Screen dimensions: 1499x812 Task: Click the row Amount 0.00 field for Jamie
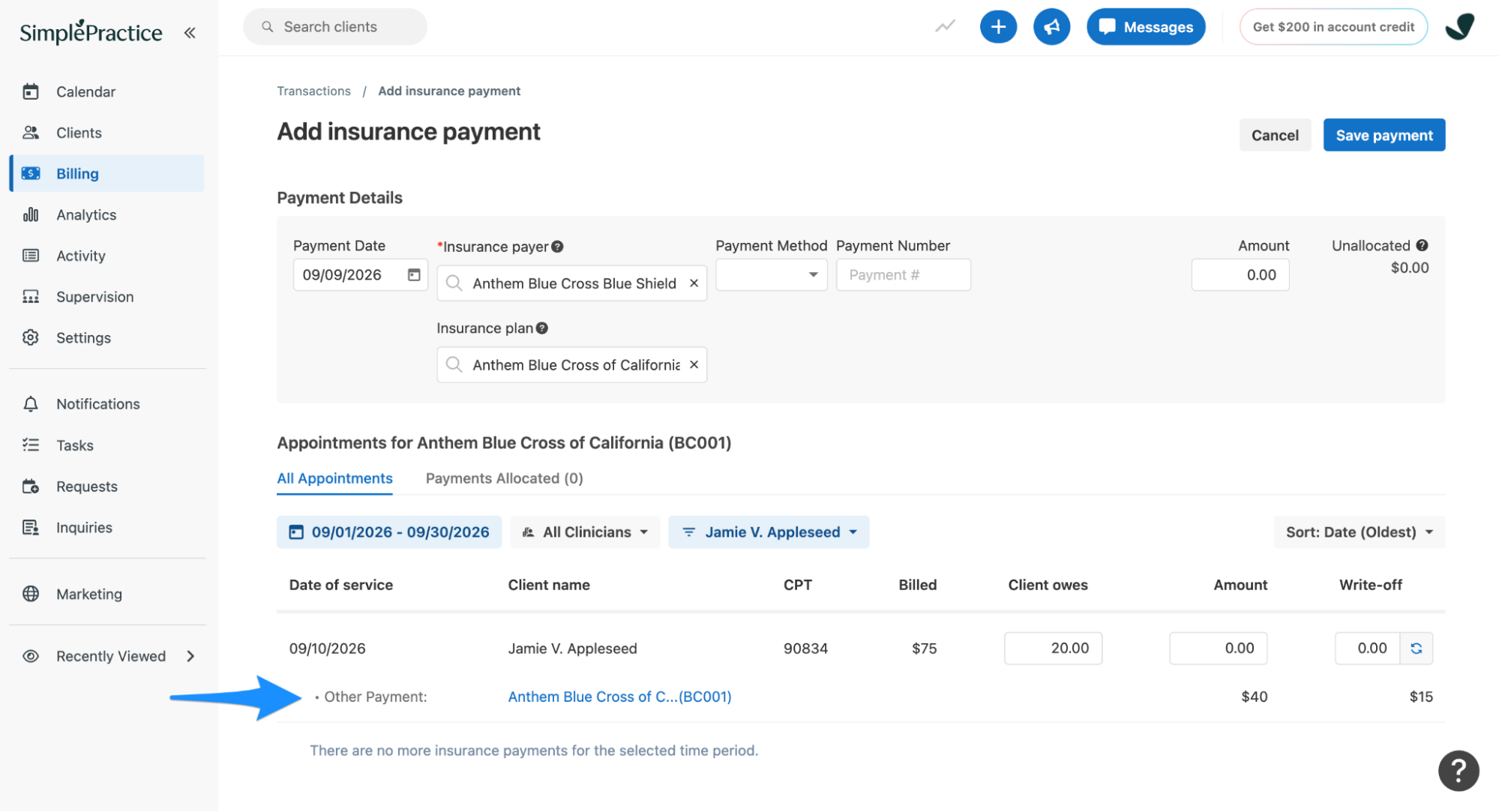click(1218, 649)
